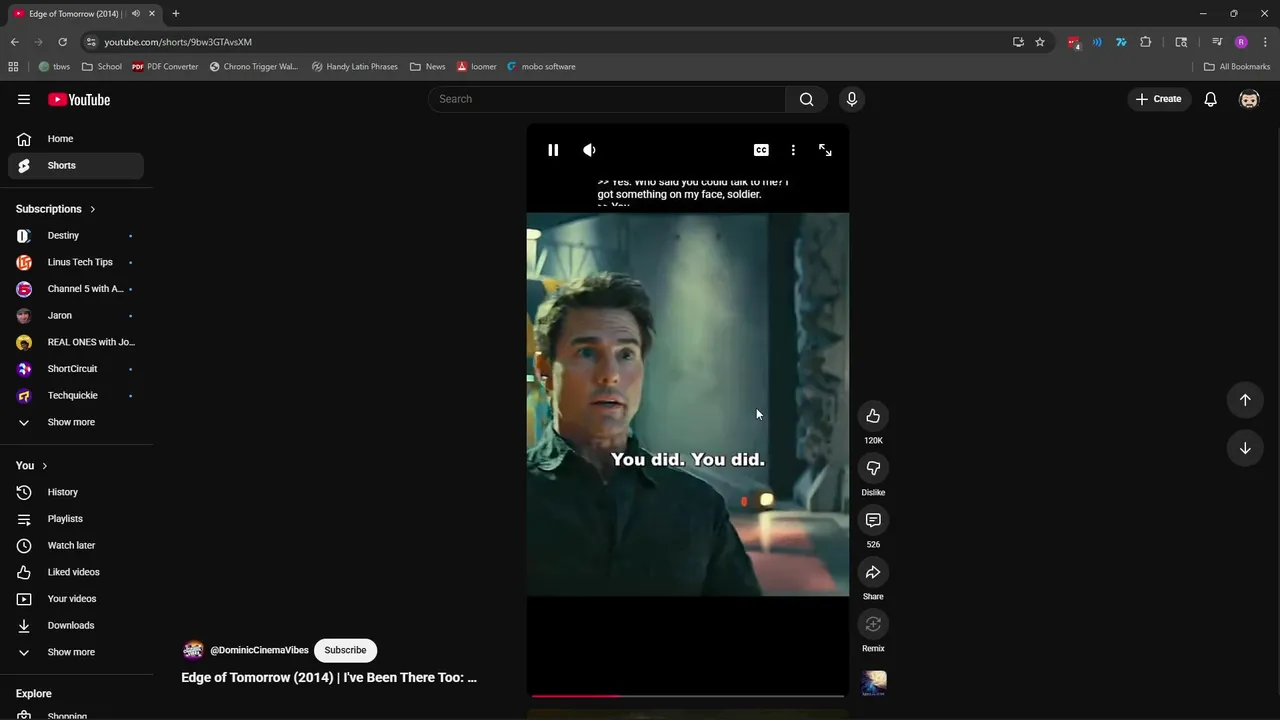
Task: Open Your videos in the sidebar
Action: tap(76, 599)
